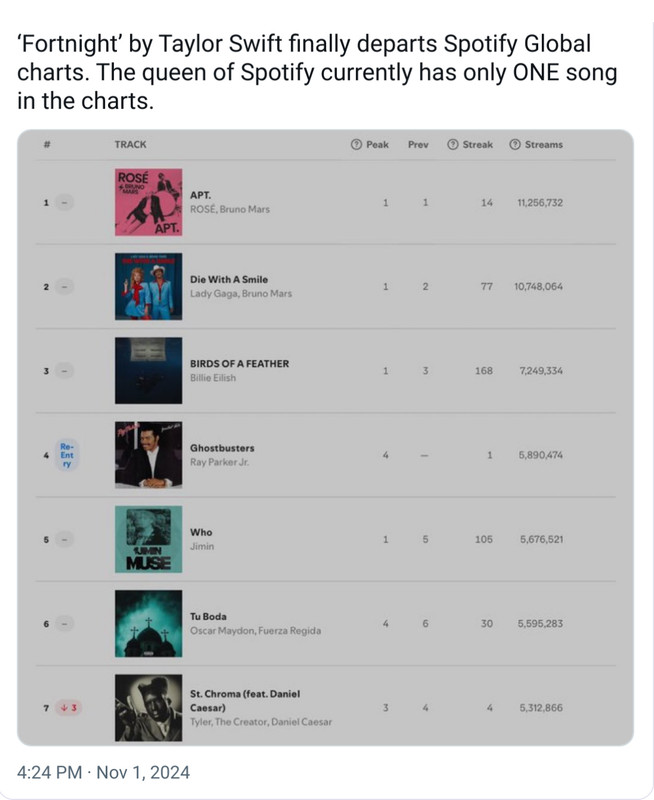Viewport: 654px width, 800px height.
Task: Click the red down-3 indicator for St. Chroma
Action: pyautogui.click(x=69, y=708)
